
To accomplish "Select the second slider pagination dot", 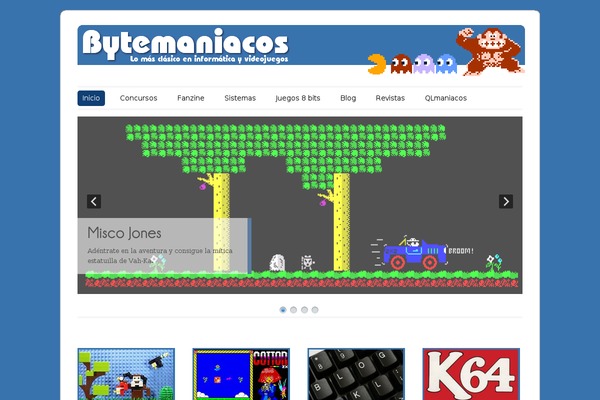I will 293,310.
